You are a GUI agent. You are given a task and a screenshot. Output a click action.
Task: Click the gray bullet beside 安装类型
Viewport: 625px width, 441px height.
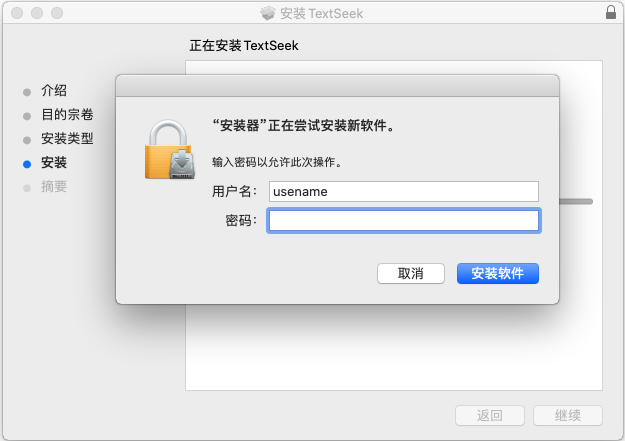tap(27, 140)
